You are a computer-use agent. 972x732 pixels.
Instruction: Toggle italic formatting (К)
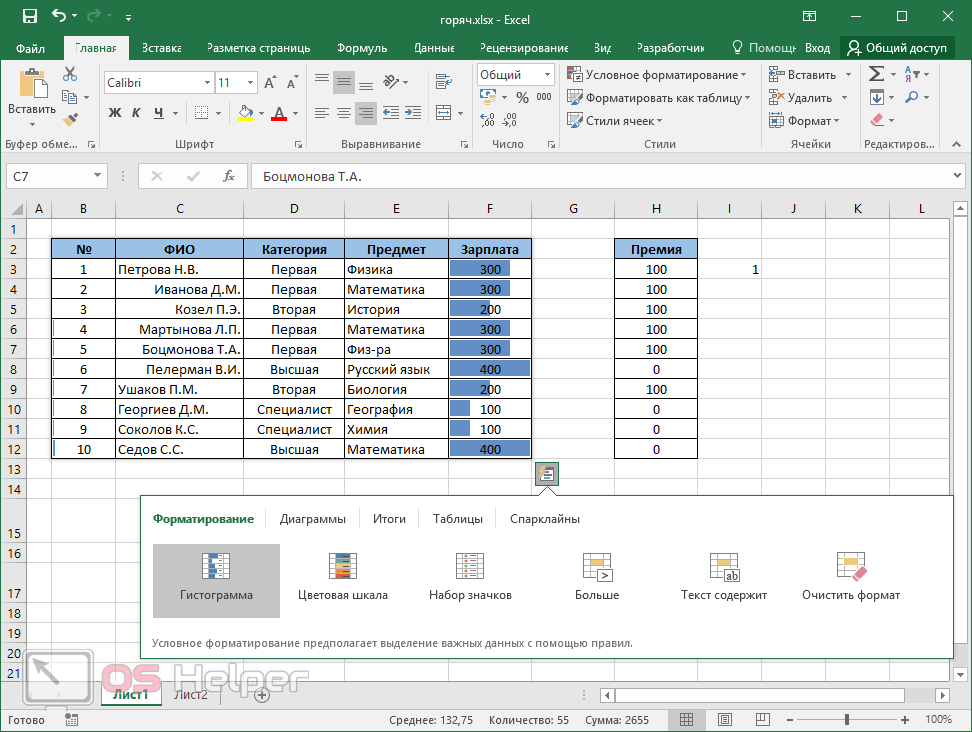point(137,113)
